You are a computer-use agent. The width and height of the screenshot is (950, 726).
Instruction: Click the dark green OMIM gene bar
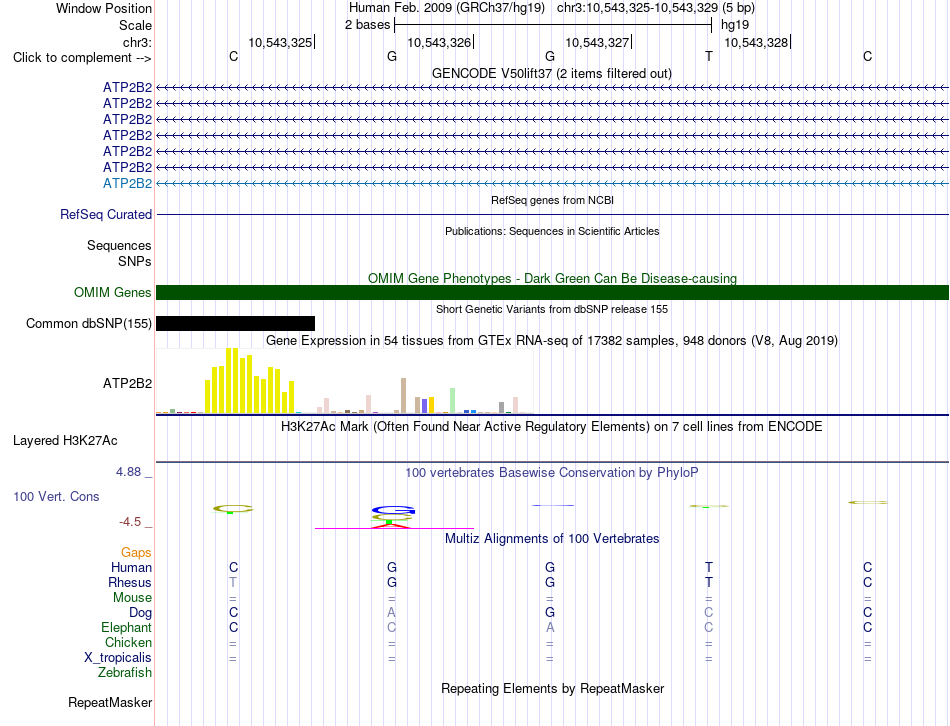point(552,293)
